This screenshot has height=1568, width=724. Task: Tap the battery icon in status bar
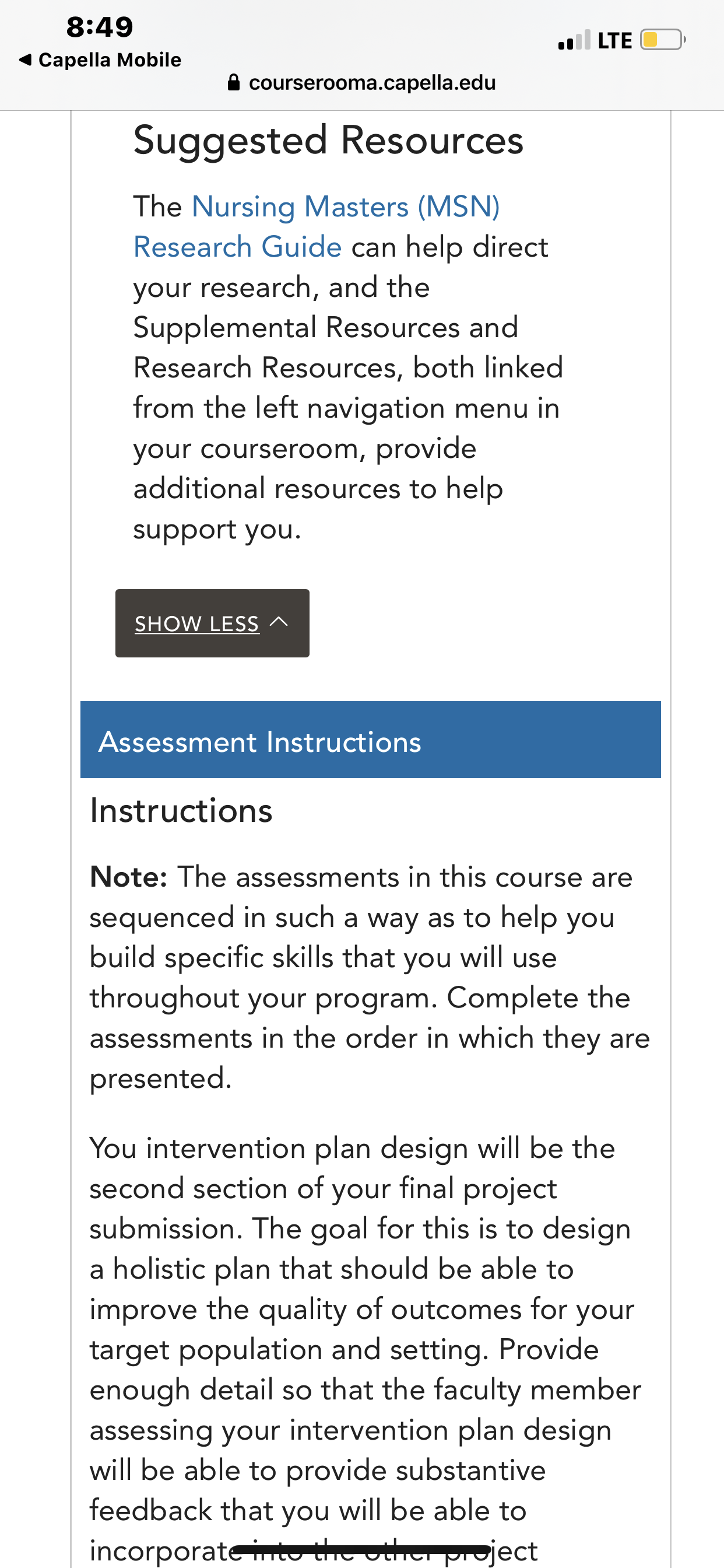coord(663,40)
